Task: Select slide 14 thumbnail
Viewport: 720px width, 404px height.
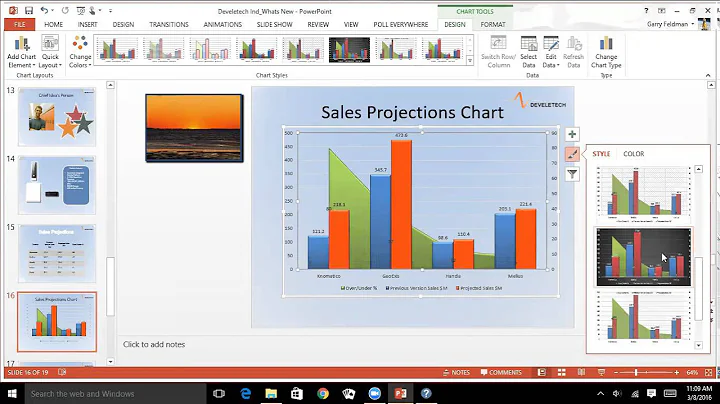Action: pos(57,185)
